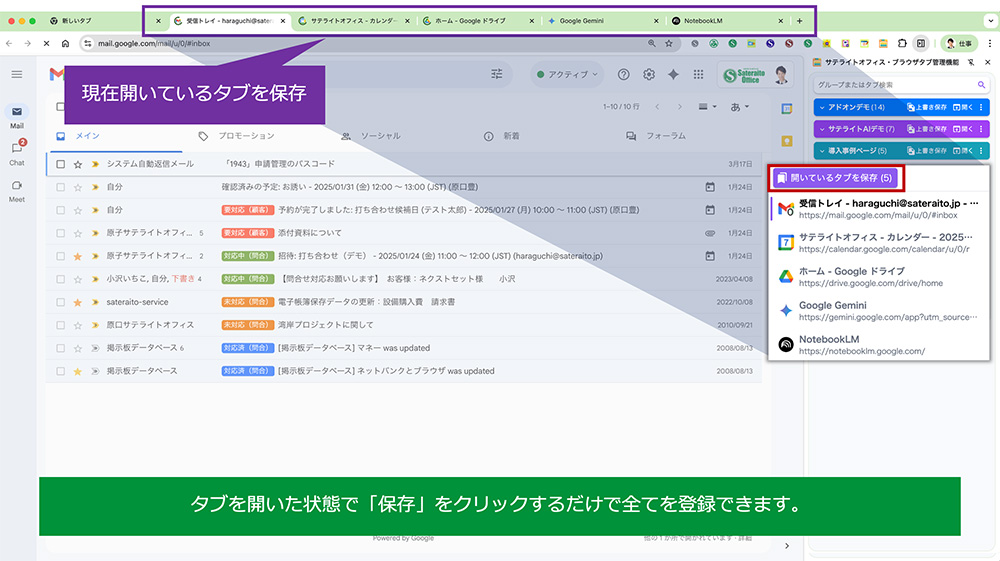The height and width of the screenshot is (561, 1000).
Task: Stop loading the page
Action: point(46,43)
